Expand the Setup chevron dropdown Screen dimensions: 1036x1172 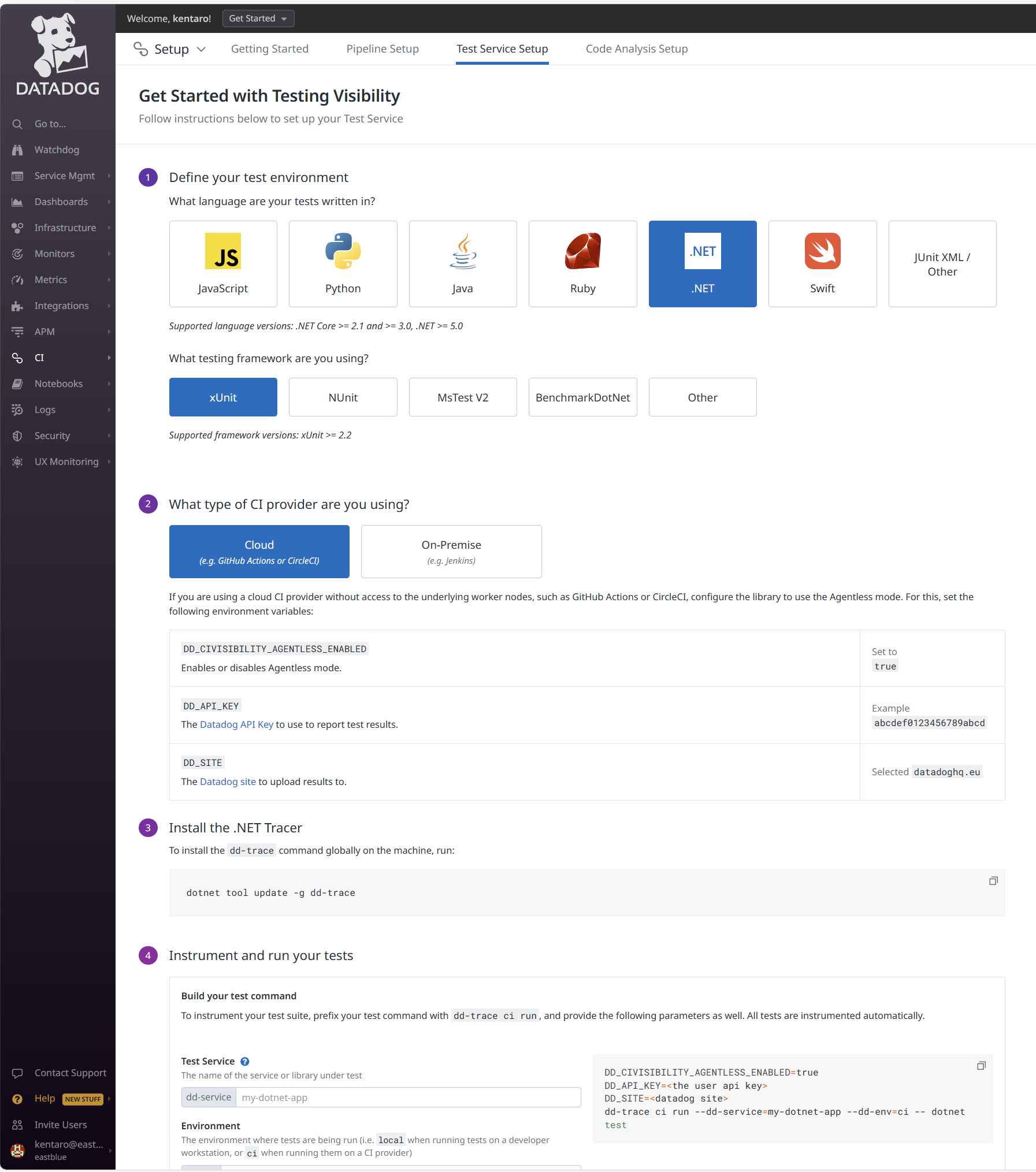201,49
